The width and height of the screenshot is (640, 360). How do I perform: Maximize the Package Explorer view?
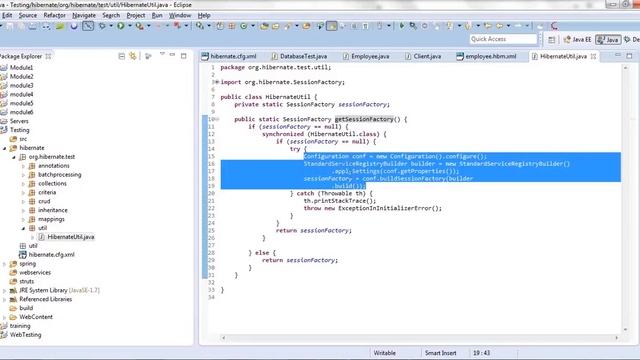[x=184, y=56]
